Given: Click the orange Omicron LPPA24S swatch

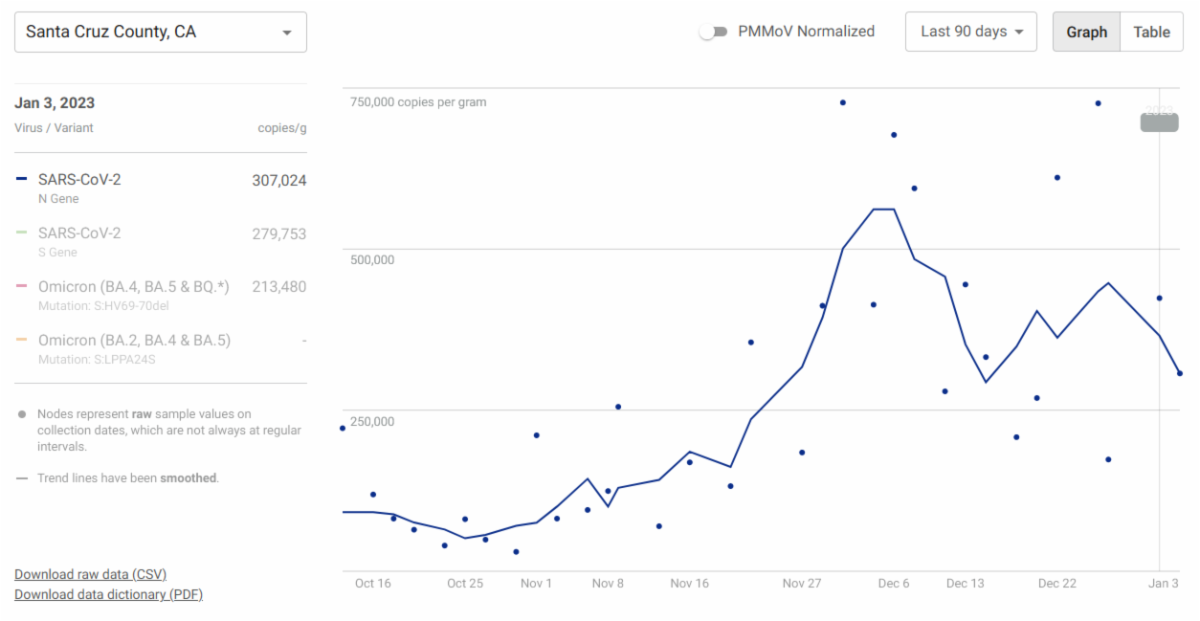Looking at the screenshot, I should [x=22, y=340].
